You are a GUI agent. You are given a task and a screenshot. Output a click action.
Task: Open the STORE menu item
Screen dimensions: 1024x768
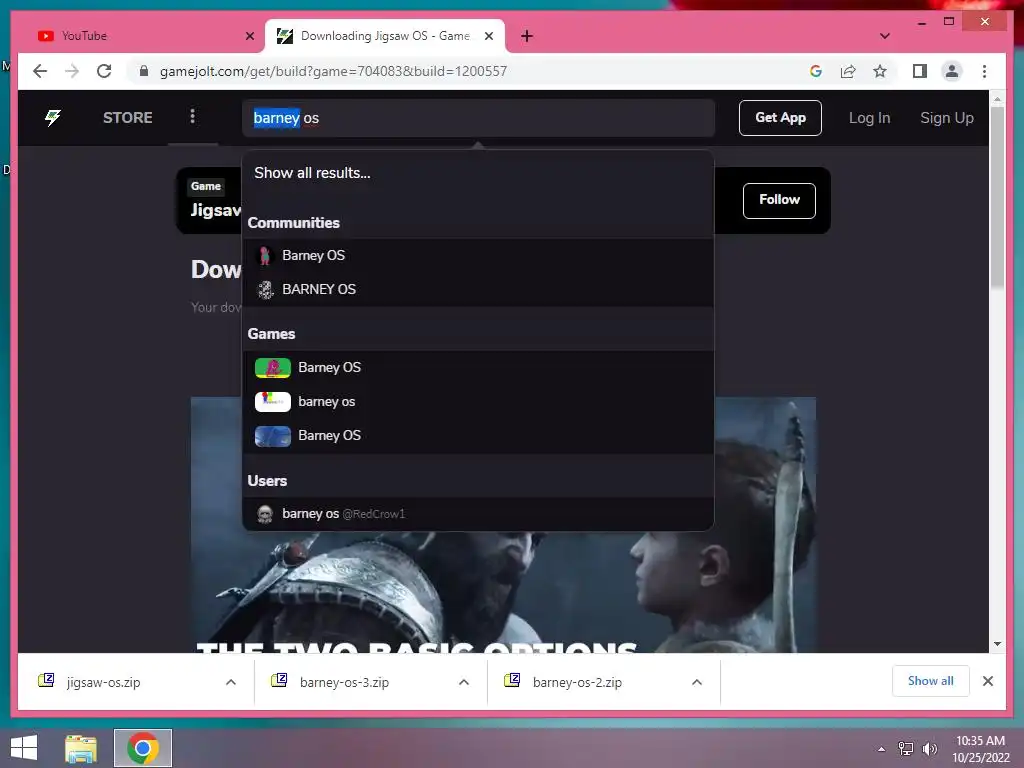(127, 118)
